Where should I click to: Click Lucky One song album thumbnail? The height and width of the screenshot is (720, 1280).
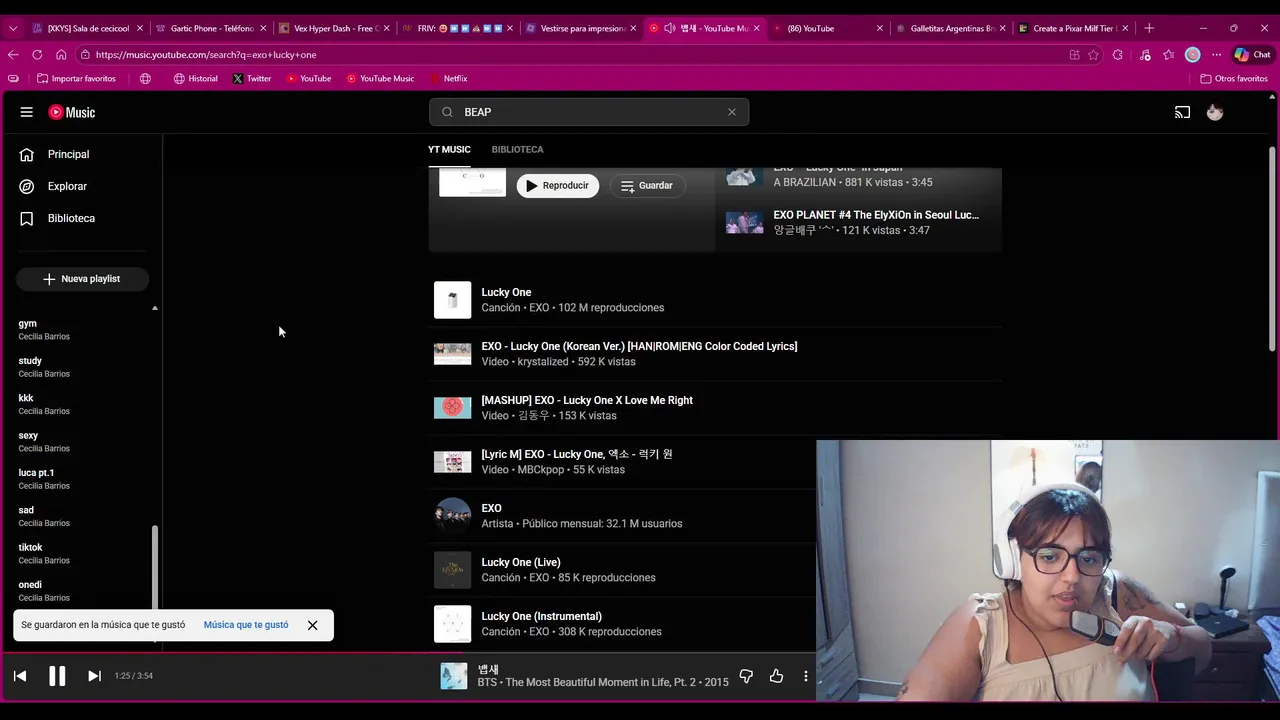452,300
